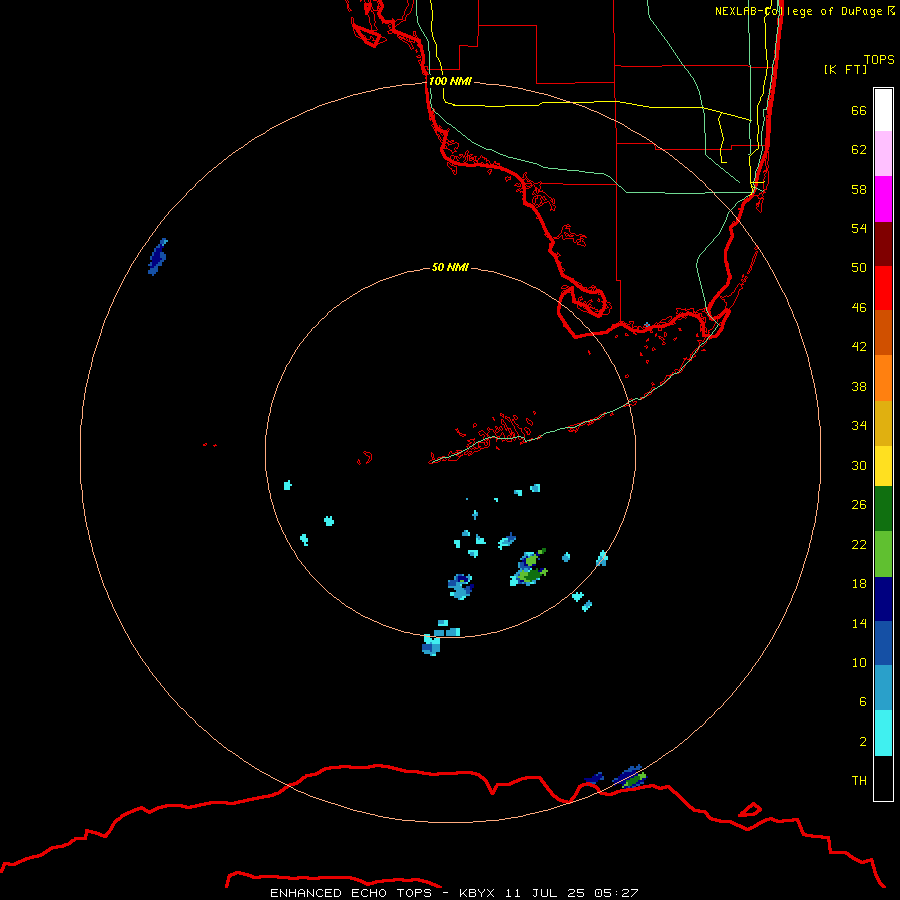Viewport: 900px width, 900px height.
Task: Click the TOPS legend title
Action: pyautogui.click(x=879, y=59)
